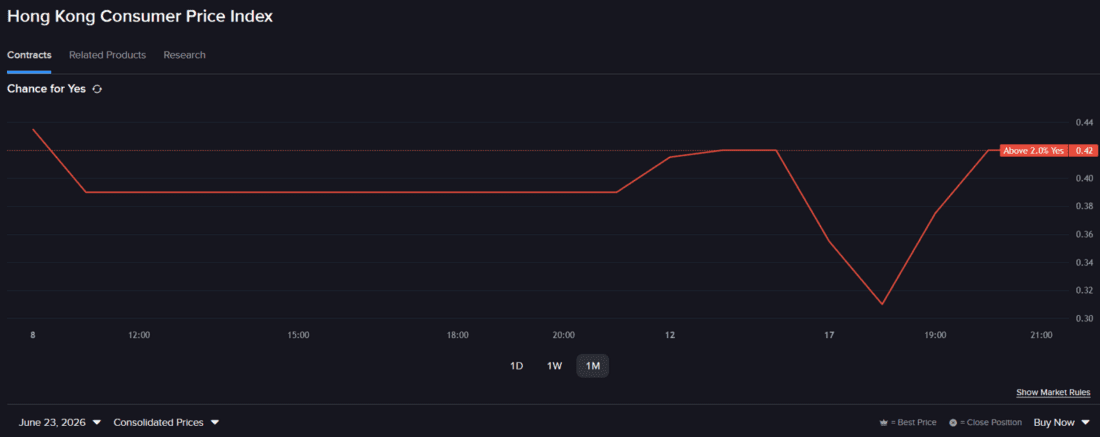Click the Above 2.0% Yes price label
1100x437 pixels.
coord(1033,150)
